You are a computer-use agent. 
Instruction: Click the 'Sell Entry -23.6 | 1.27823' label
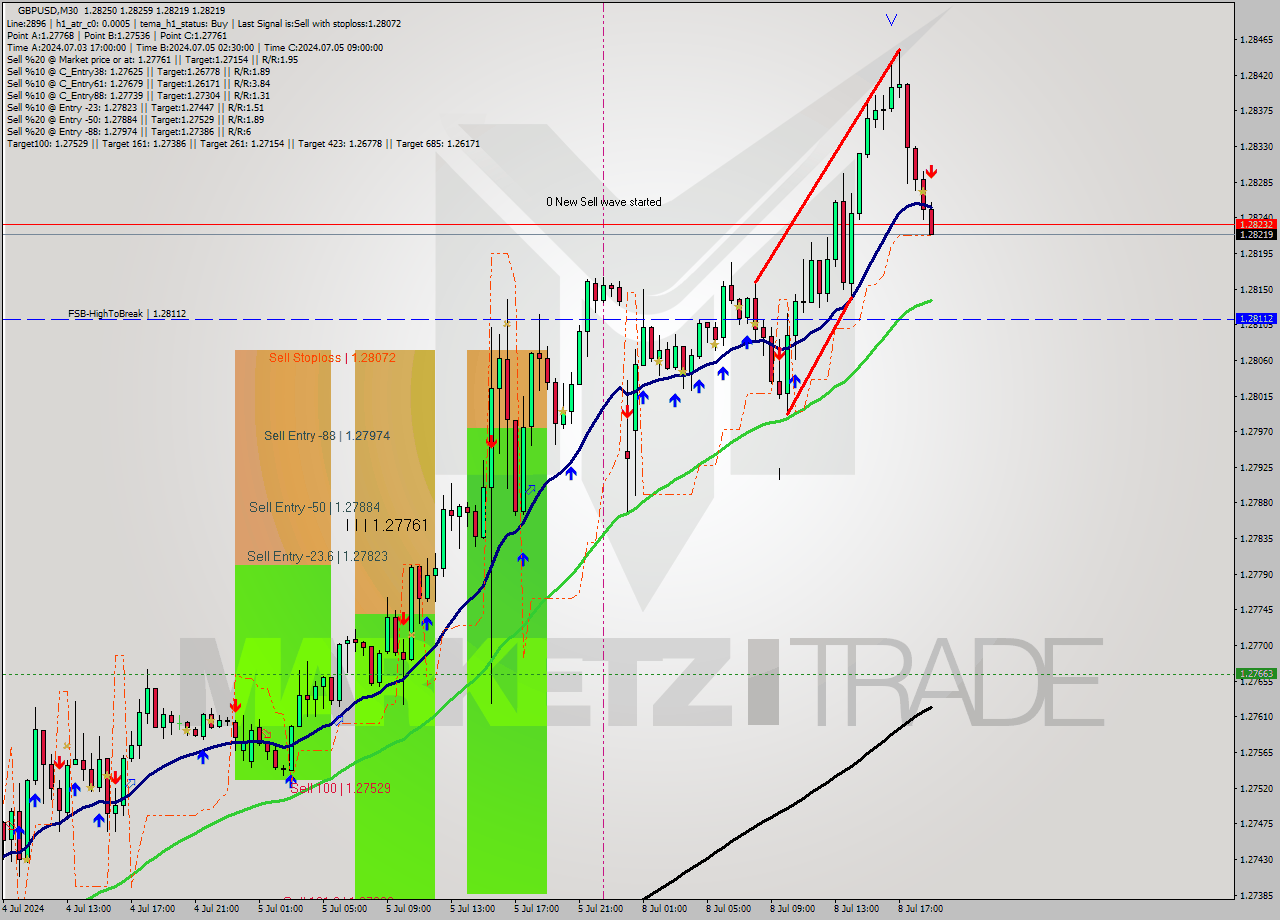coord(318,557)
